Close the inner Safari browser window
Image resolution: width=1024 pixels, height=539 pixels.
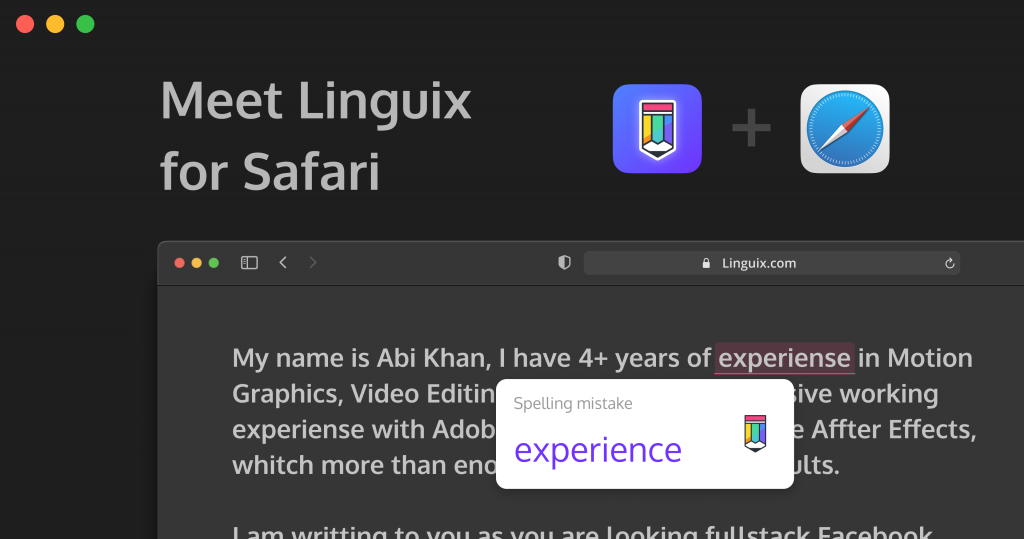[180, 263]
